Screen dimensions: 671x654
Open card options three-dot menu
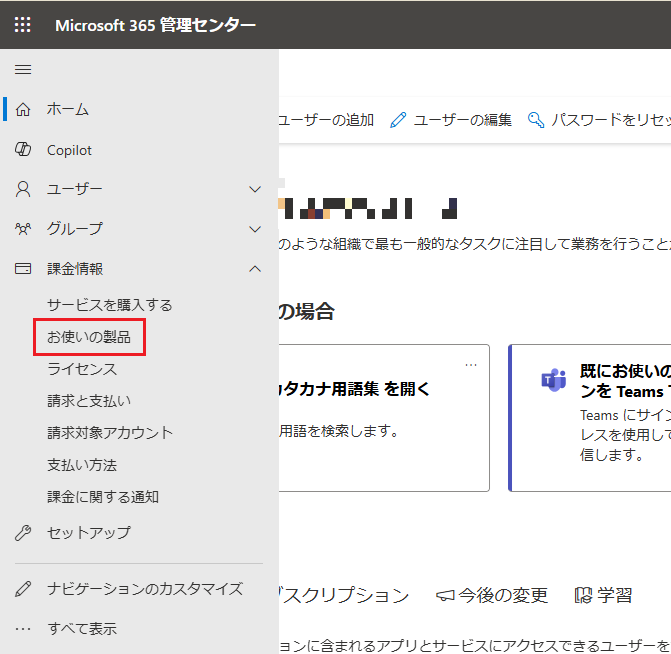point(471,365)
